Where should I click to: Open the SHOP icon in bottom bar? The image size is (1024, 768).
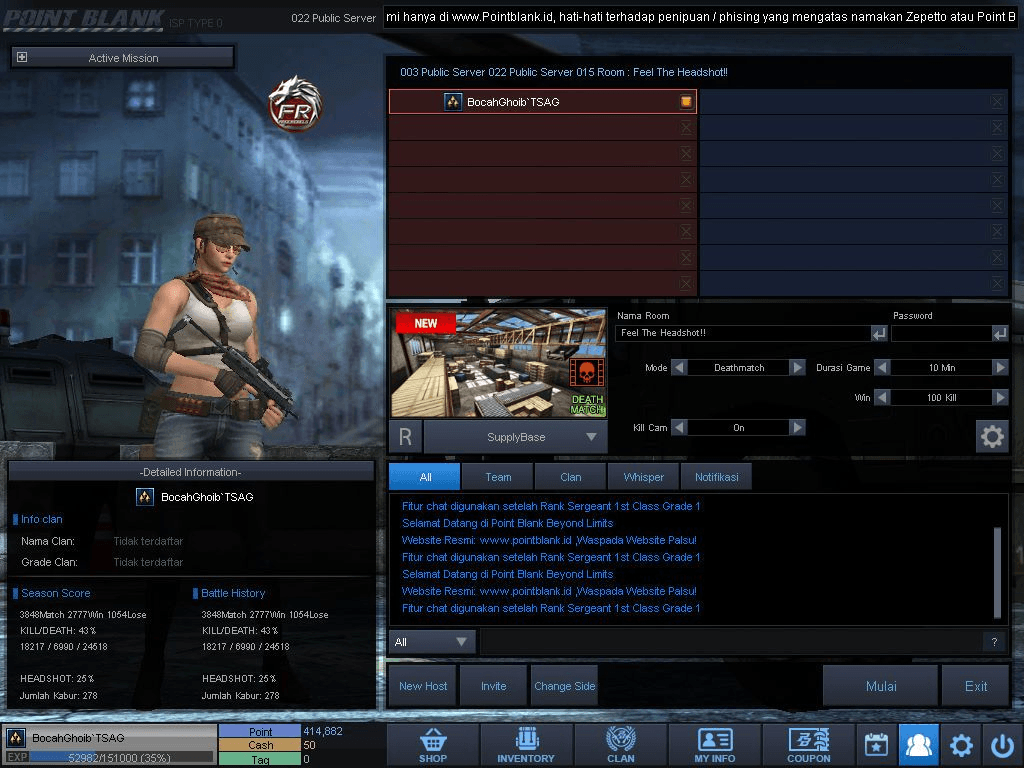432,744
